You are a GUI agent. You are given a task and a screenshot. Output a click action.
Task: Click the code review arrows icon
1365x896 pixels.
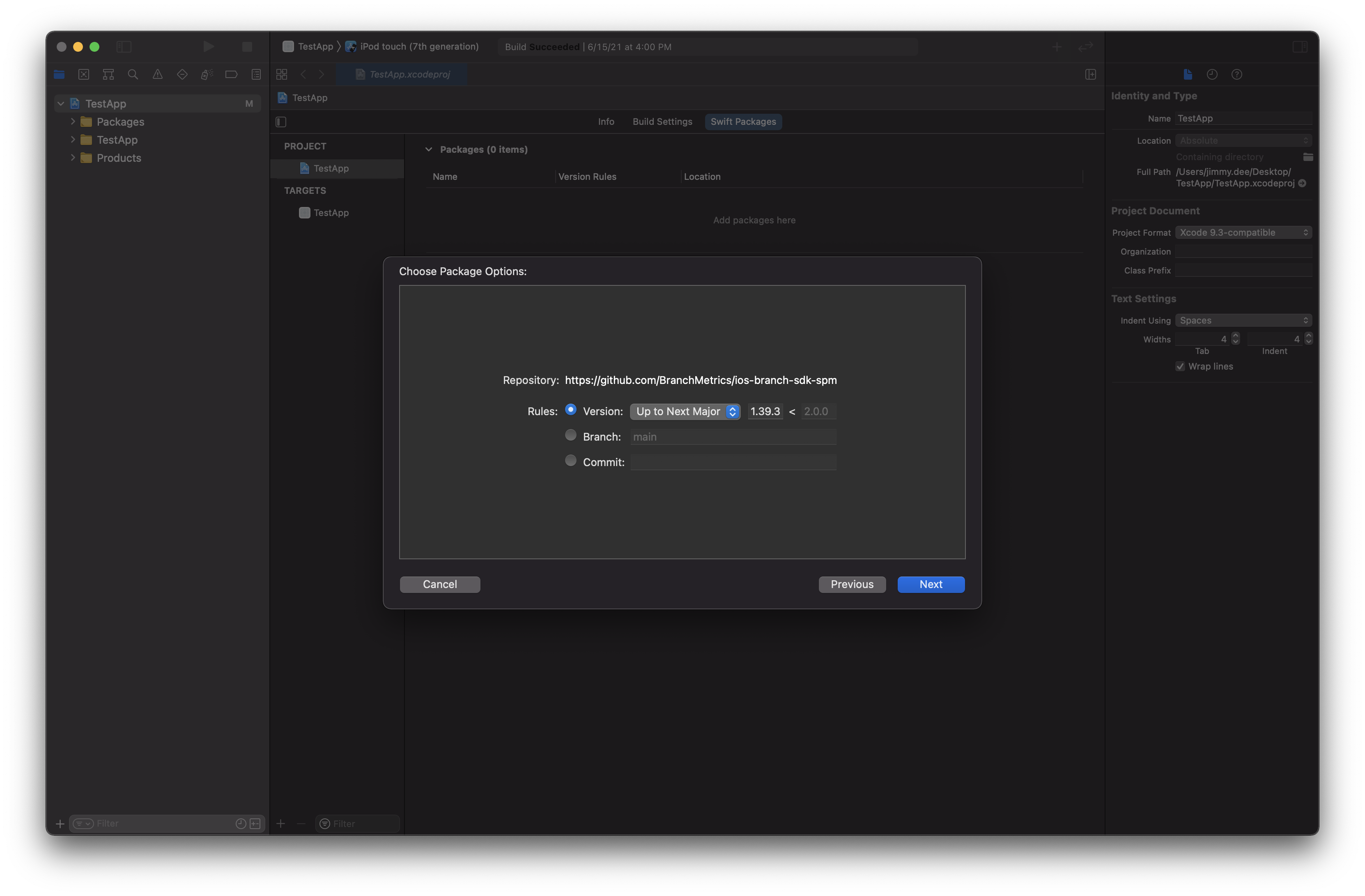(x=1086, y=47)
